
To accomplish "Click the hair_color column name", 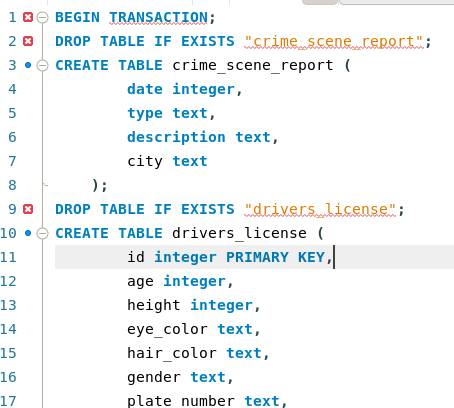I will point(172,353).
